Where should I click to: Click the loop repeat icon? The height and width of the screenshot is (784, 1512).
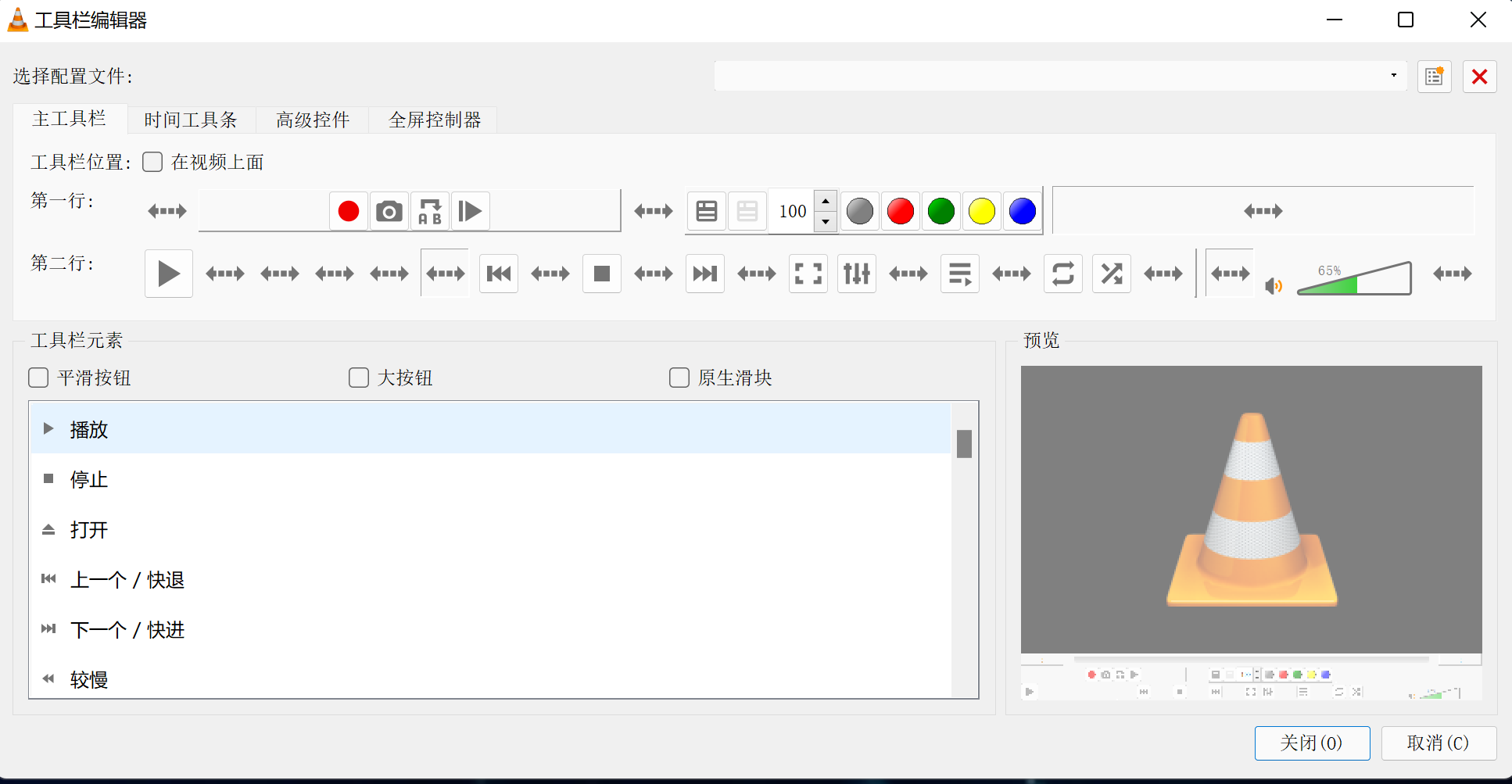click(1063, 274)
